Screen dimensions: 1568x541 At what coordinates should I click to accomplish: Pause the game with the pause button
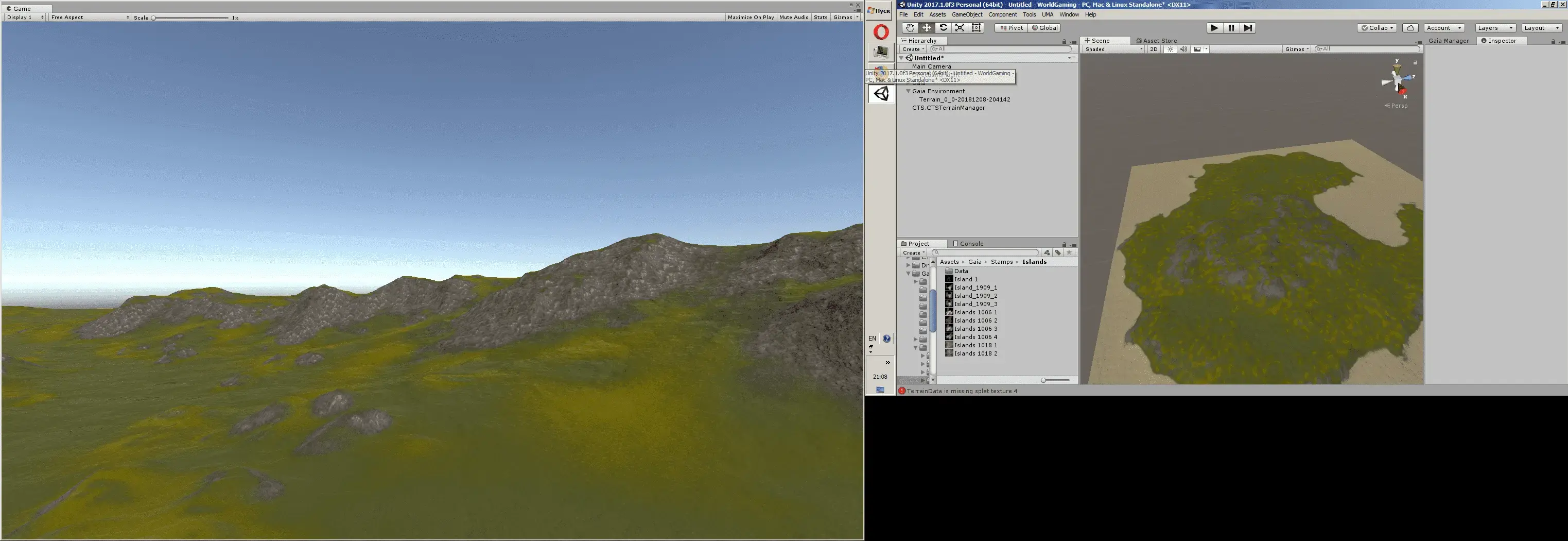coord(1231,28)
